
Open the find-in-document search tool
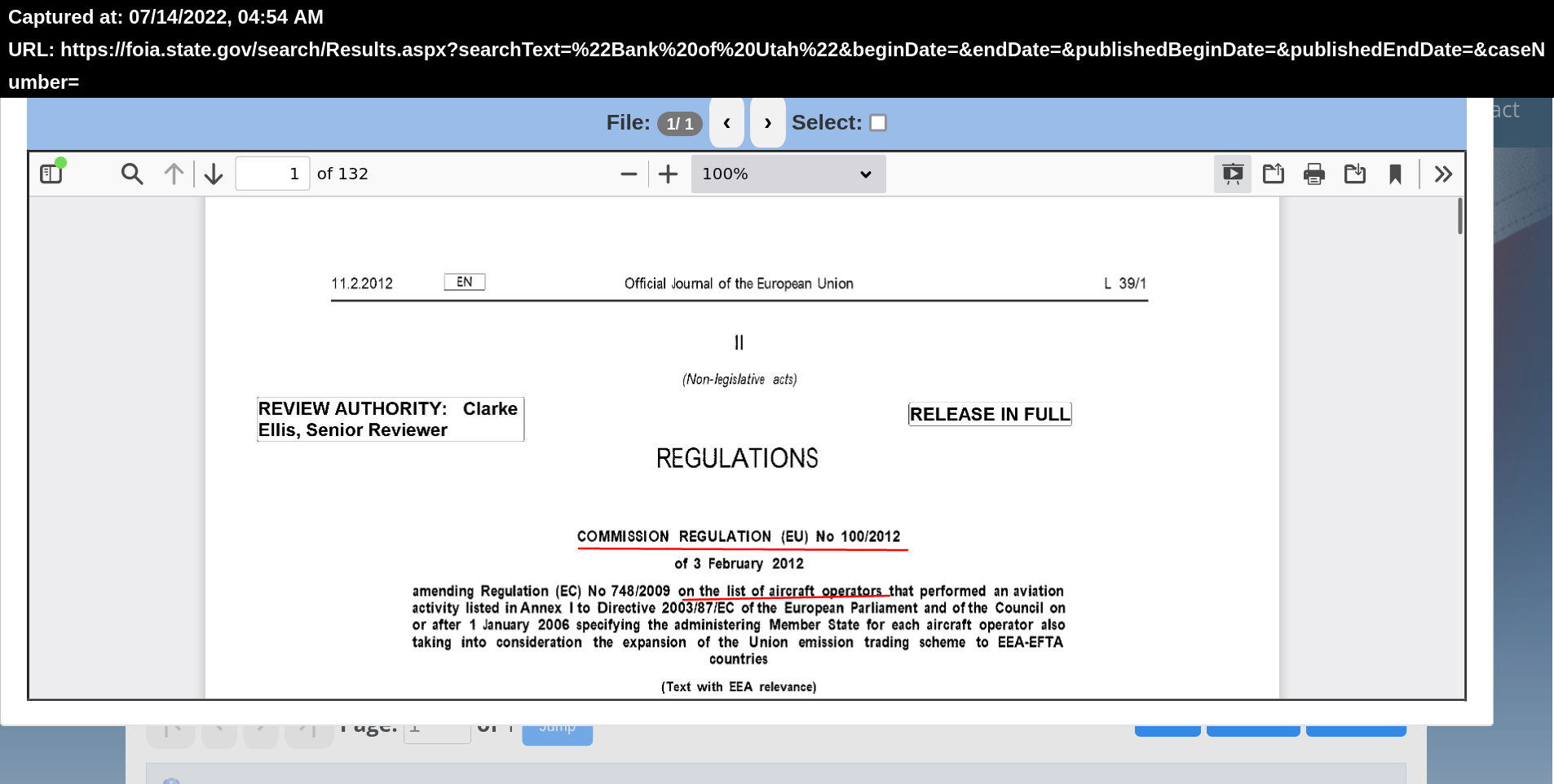(132, 174)
